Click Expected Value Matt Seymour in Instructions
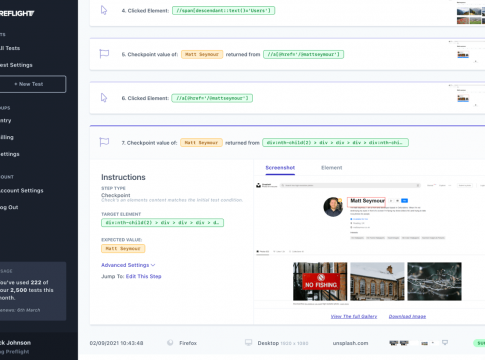This screenshot has width=485, height=360. (123, 249)
